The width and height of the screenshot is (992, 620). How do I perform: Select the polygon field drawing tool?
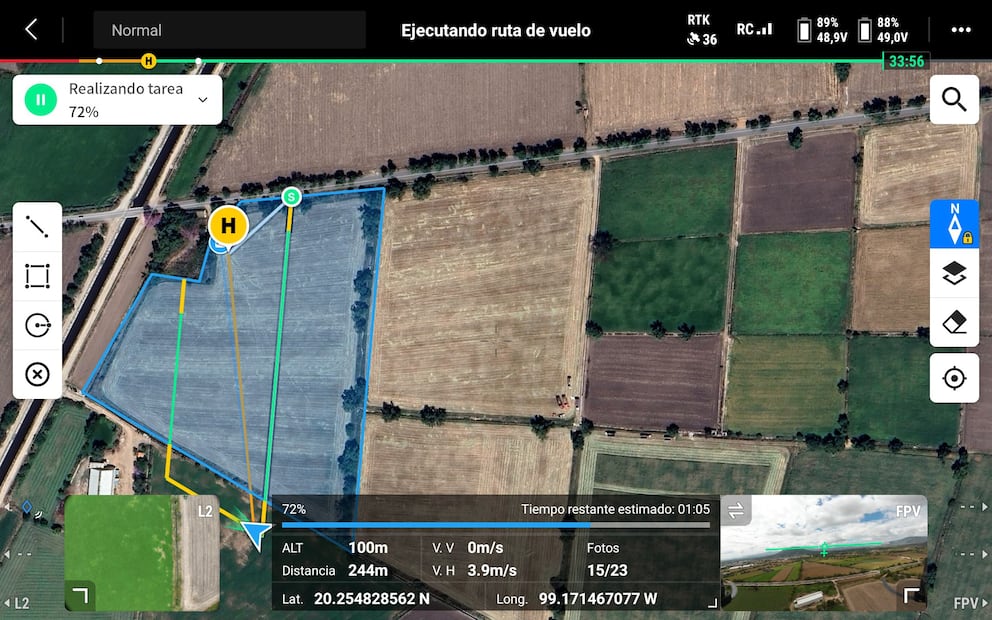(37, 277)
